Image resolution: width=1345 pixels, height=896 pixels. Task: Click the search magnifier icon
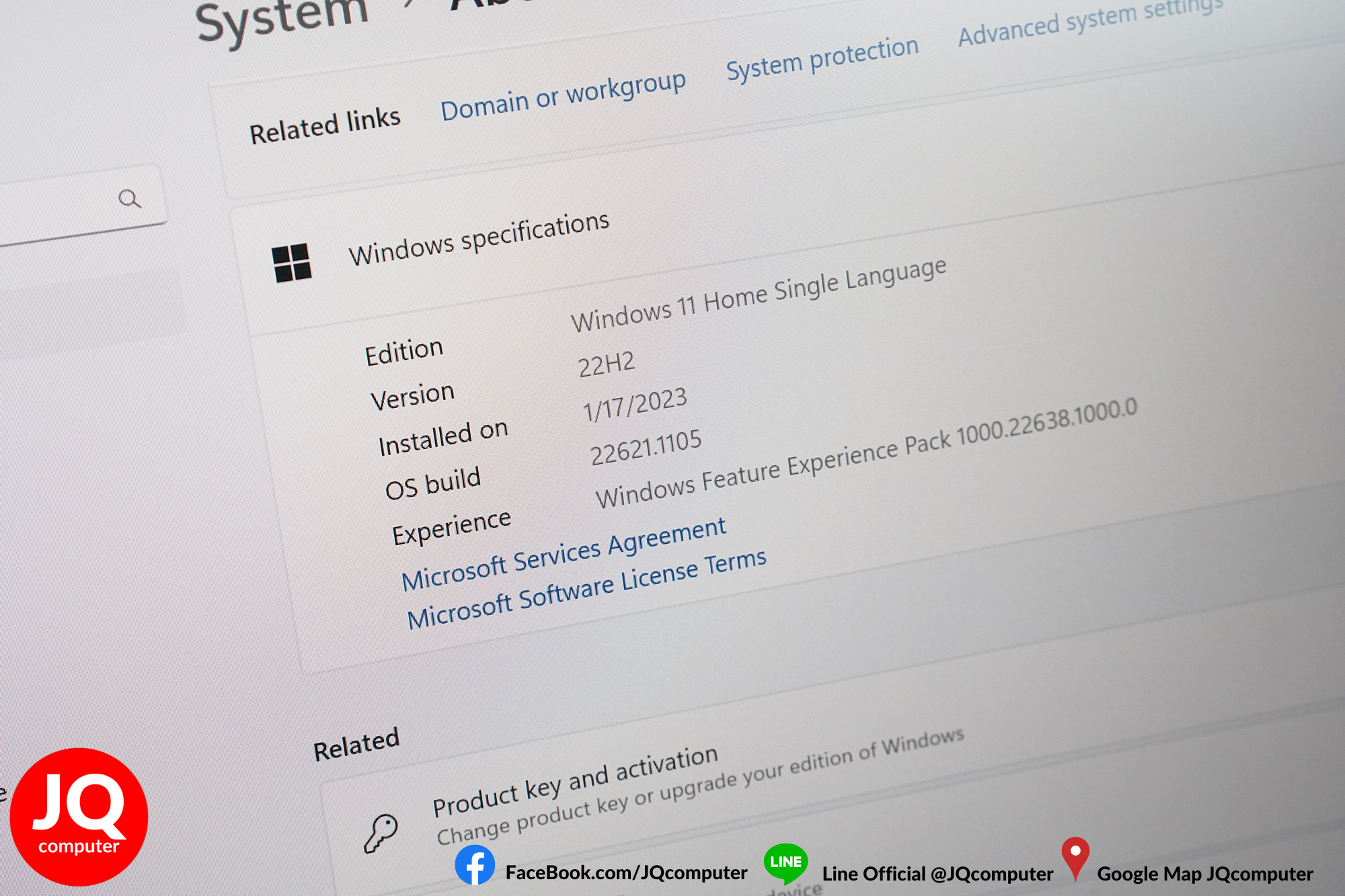[130, 199]
